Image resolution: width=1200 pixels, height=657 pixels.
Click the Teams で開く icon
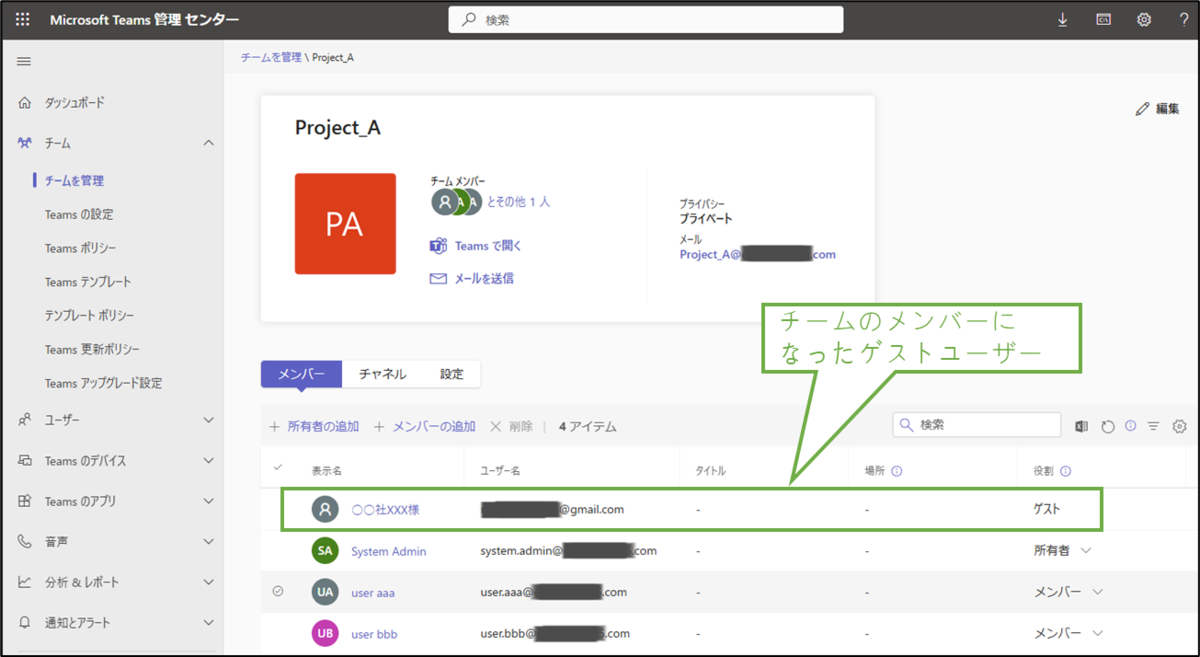(x=438, y=246)
